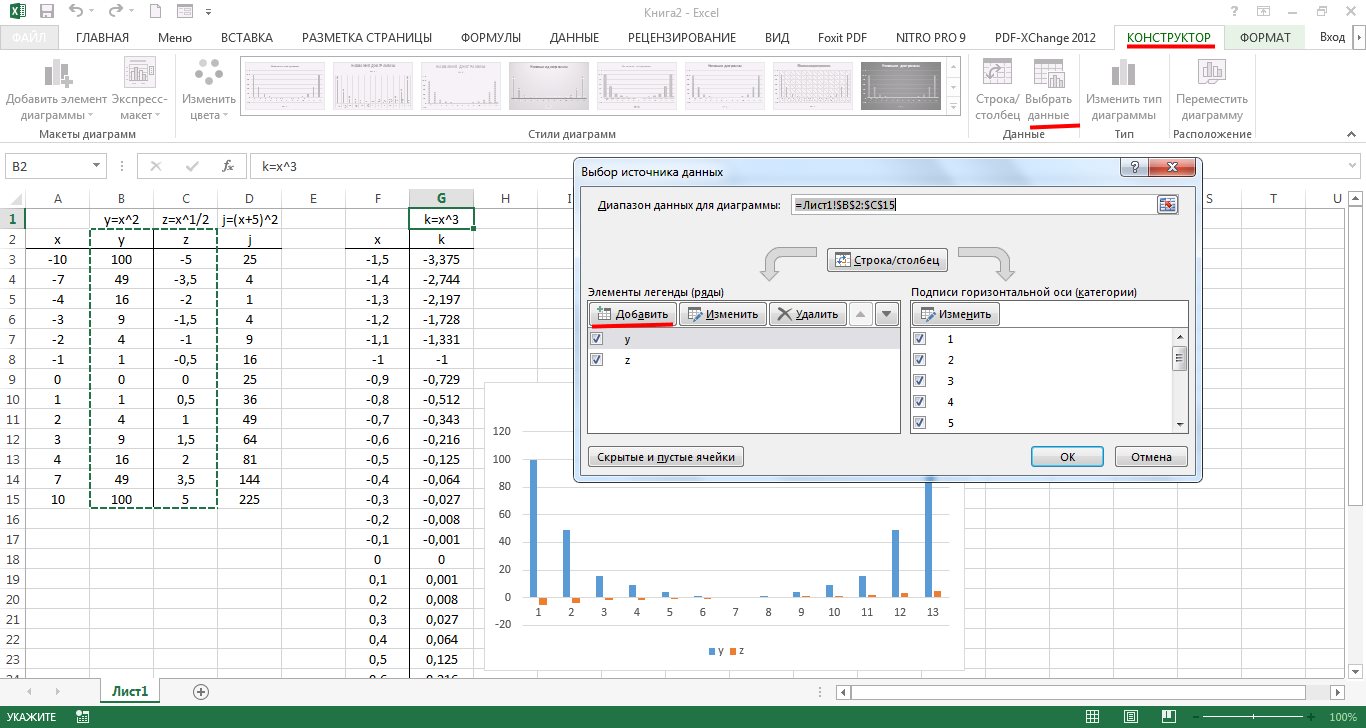Screen dimensions: 1366x728
Task: Switch to the ФОРМАТ ribbon tab
Action: click(x=1264, y=38)
